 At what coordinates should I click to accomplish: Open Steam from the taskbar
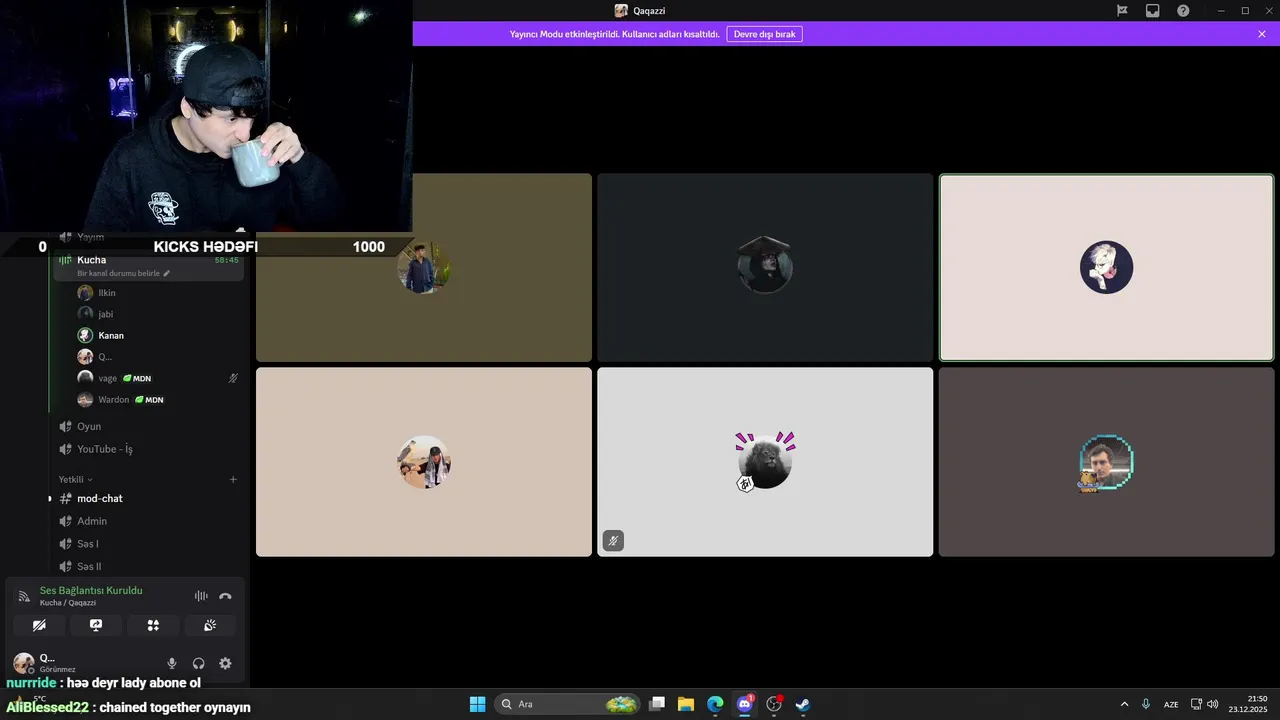802,704
